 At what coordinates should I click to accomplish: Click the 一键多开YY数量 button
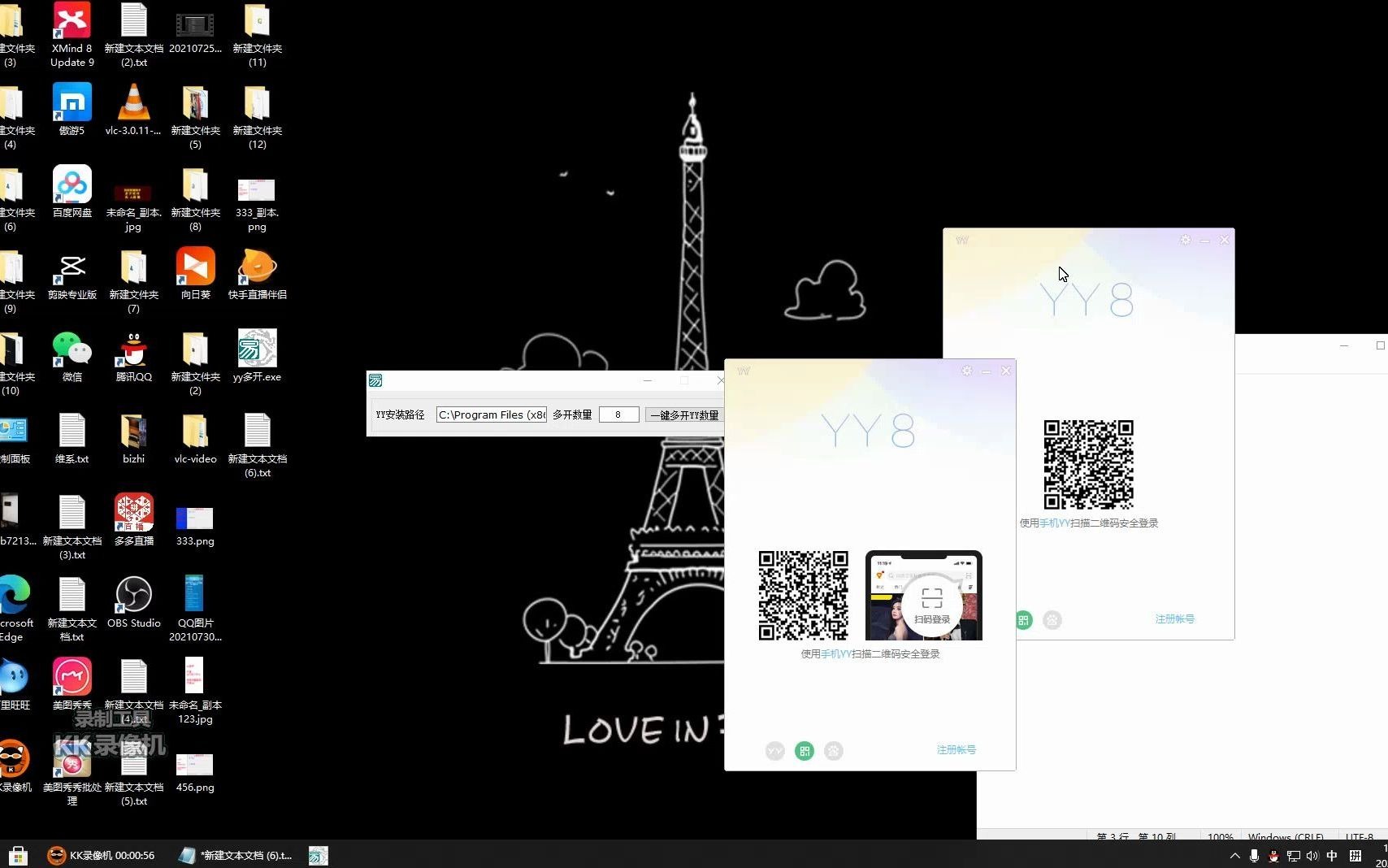click(684, 414)
